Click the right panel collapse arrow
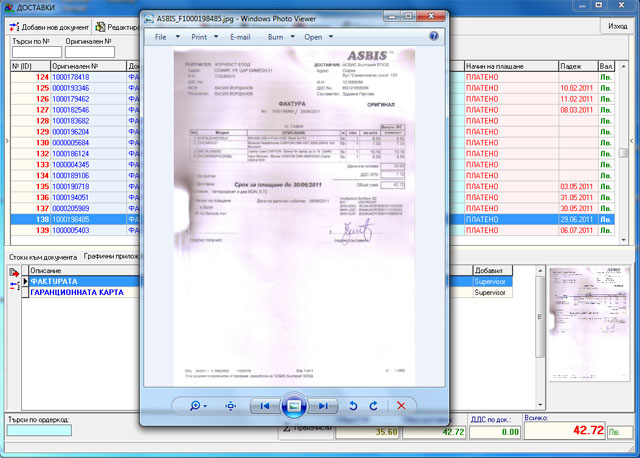Viewport: 640px width, 458px height. coord(632,140)
